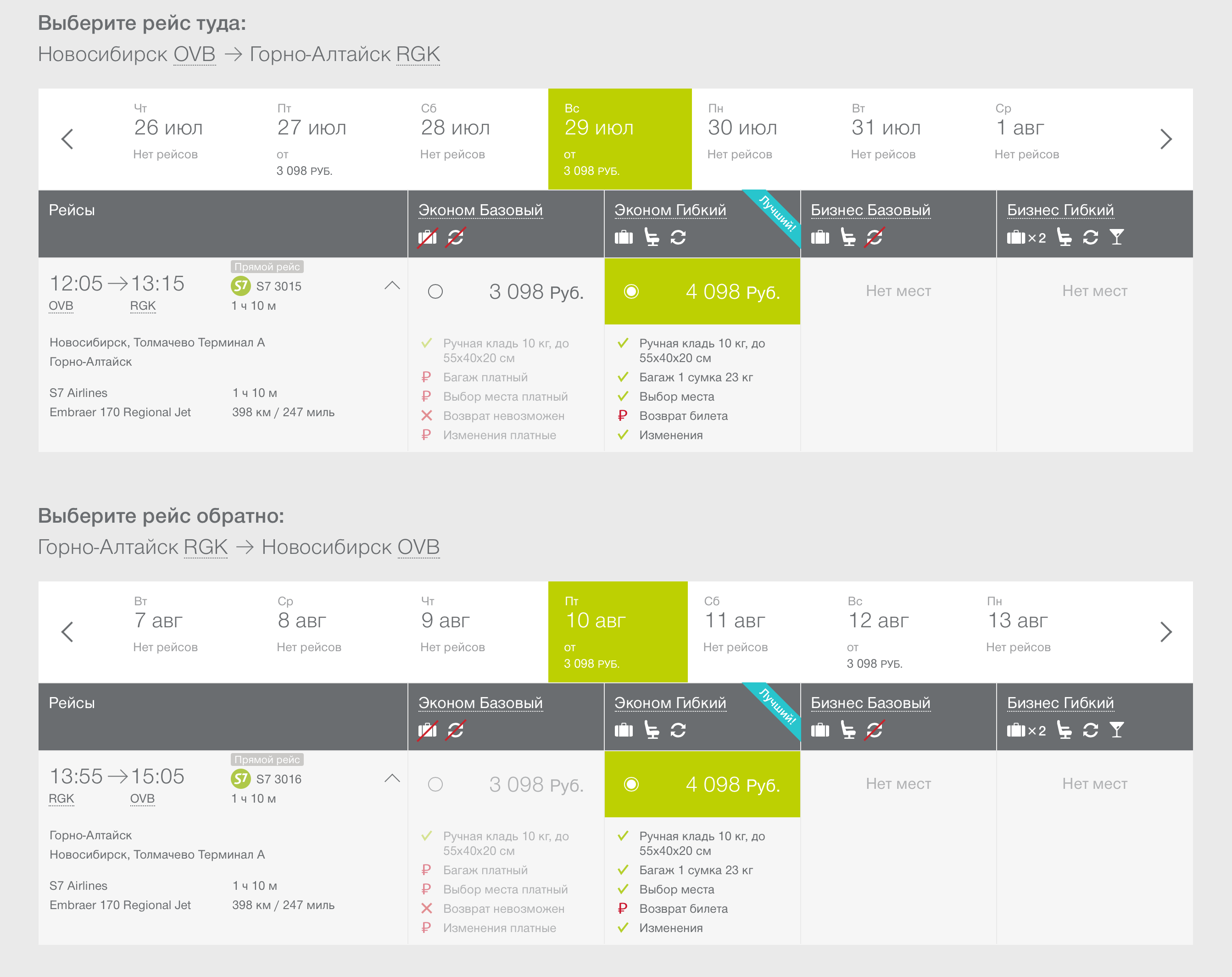This screenshot has height=977, width=1232.
Task: Click the S7 logo next to flight S7 3016
Action: point(240,779)
